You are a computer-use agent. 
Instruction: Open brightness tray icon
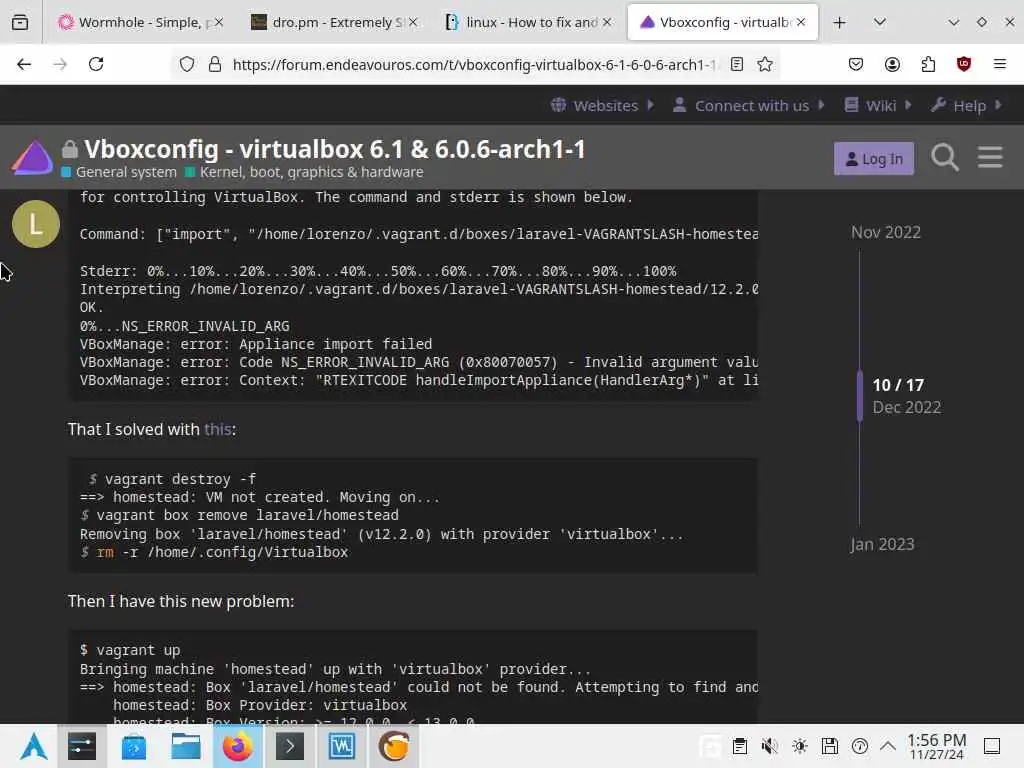799,746
